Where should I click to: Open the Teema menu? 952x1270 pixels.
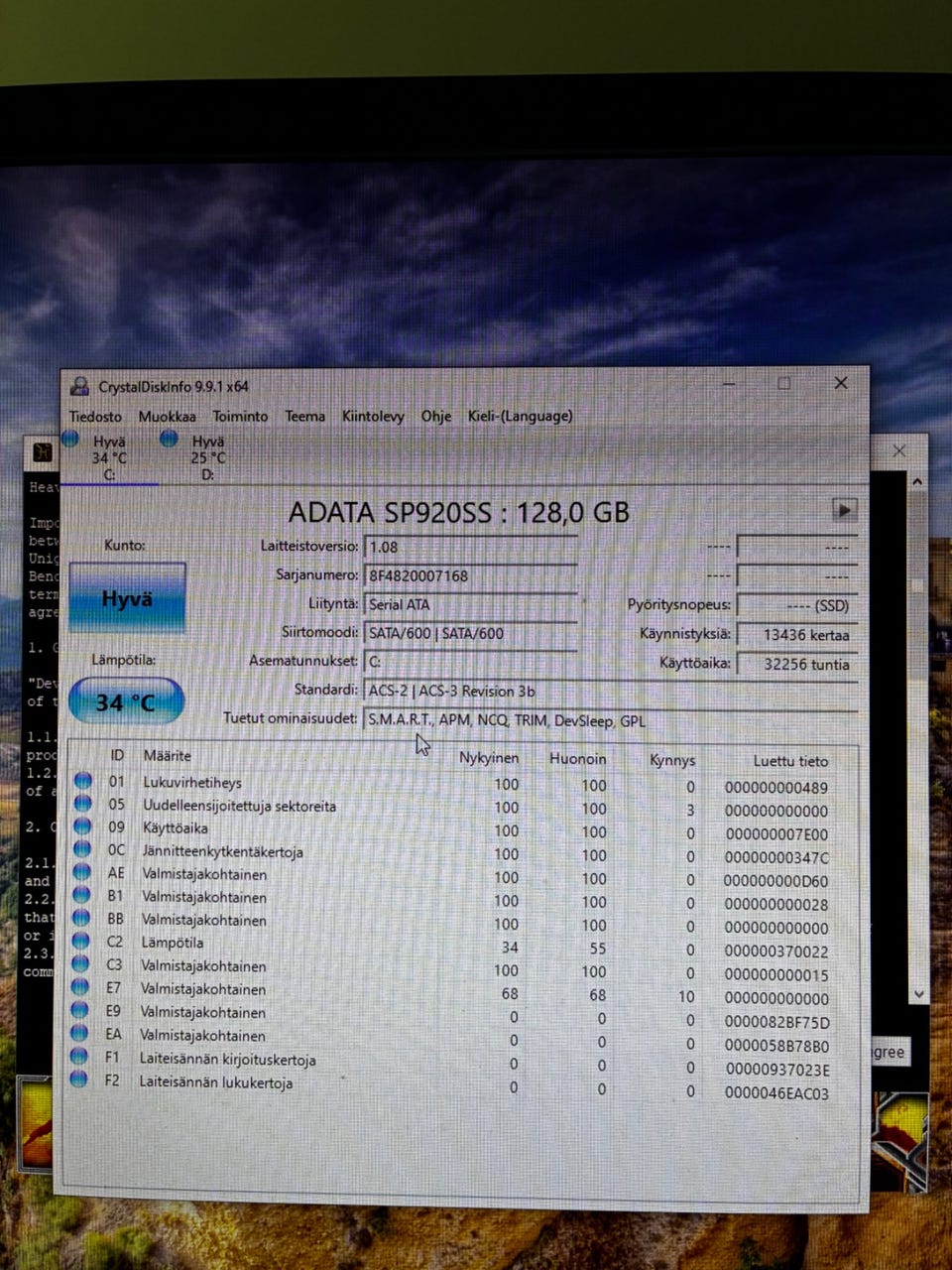304,417
